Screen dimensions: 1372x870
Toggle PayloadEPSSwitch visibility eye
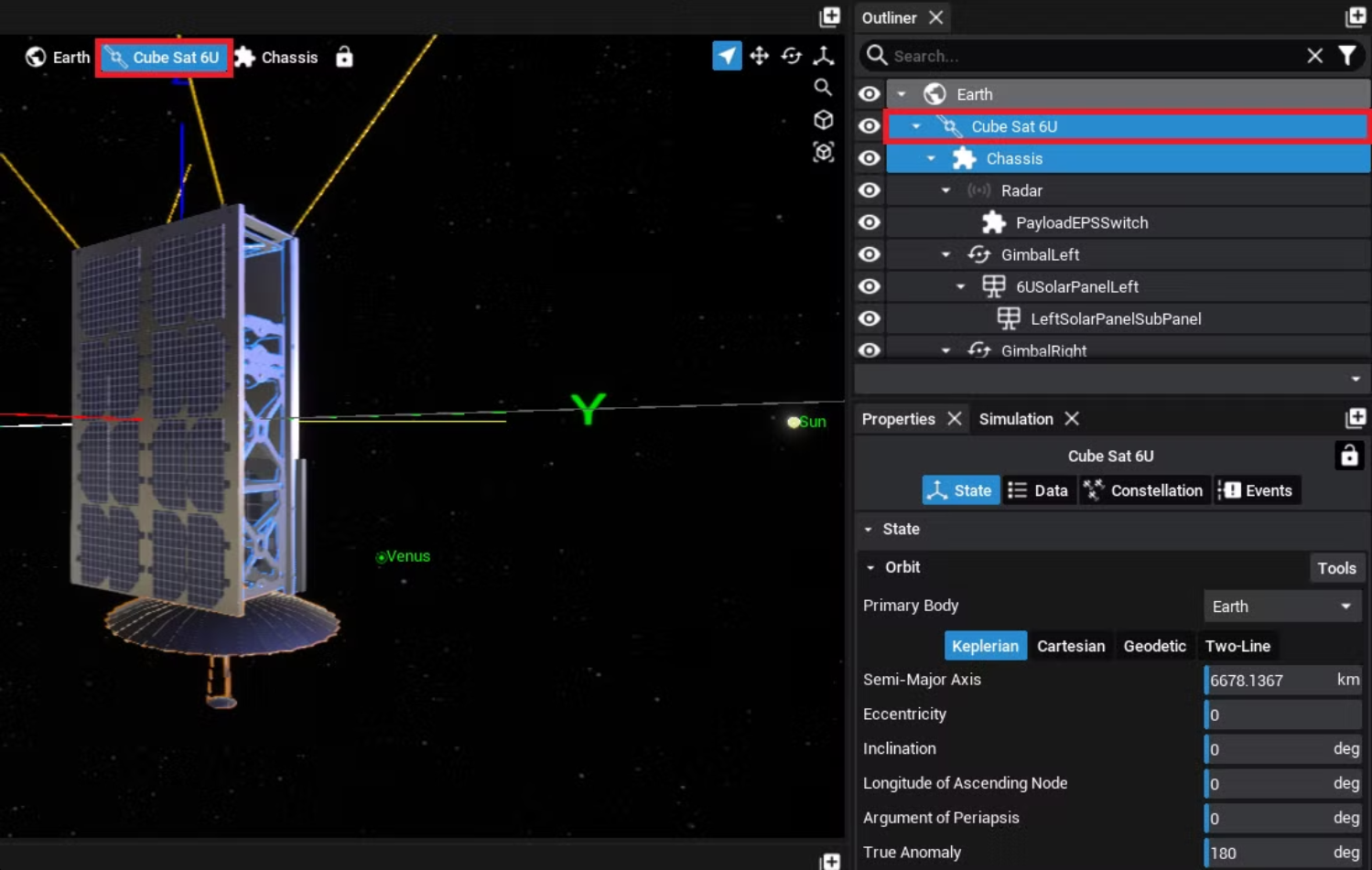[x=869, y=222]
